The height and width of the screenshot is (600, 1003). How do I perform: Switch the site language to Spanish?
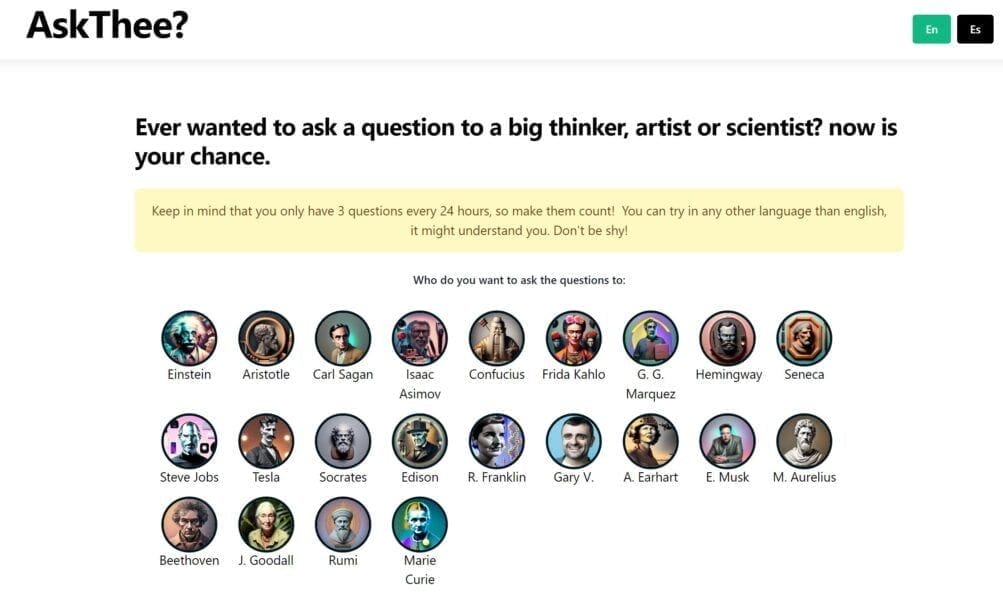974,29
